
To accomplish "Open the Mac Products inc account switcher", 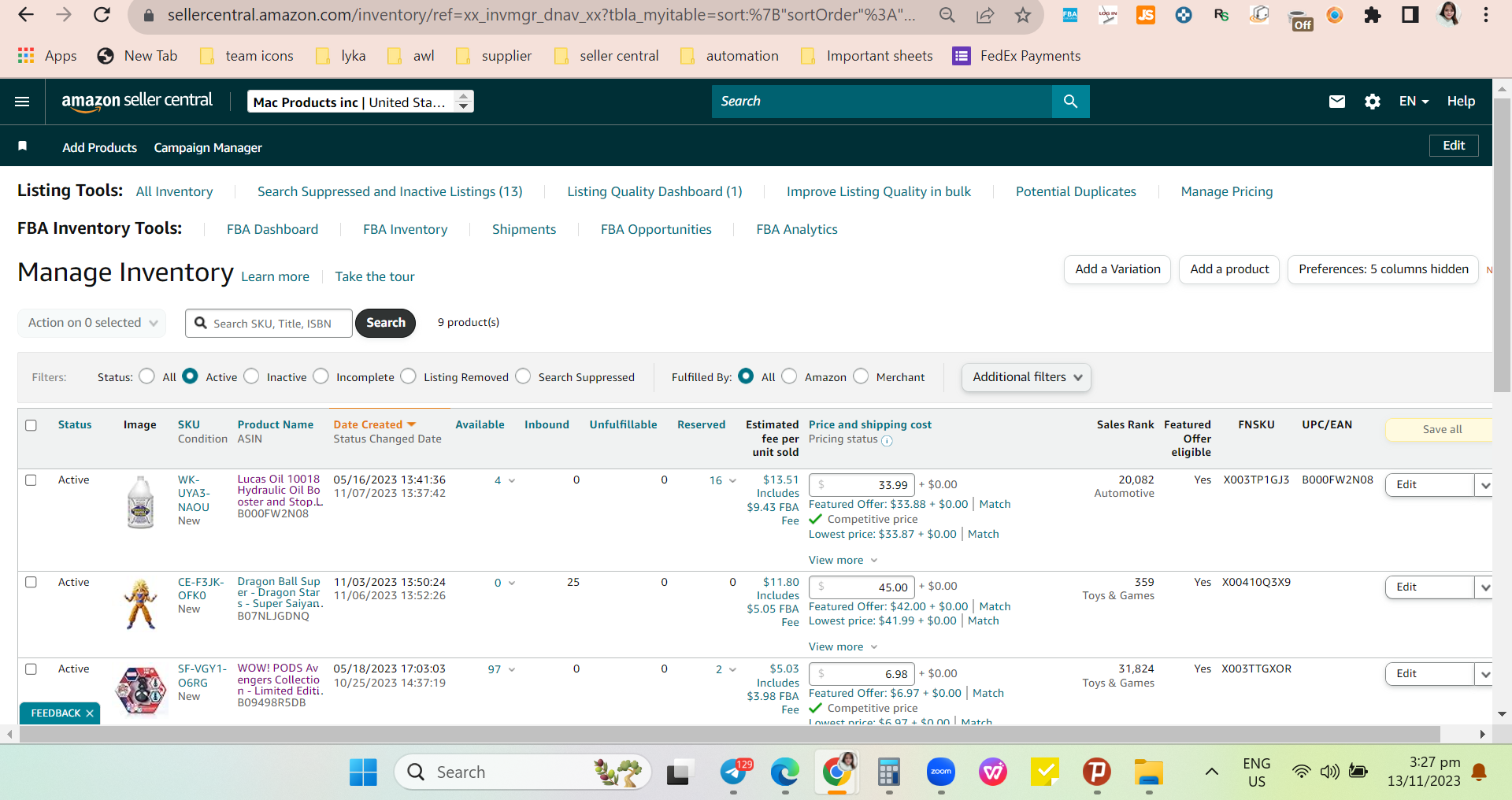I will (361, 102).
